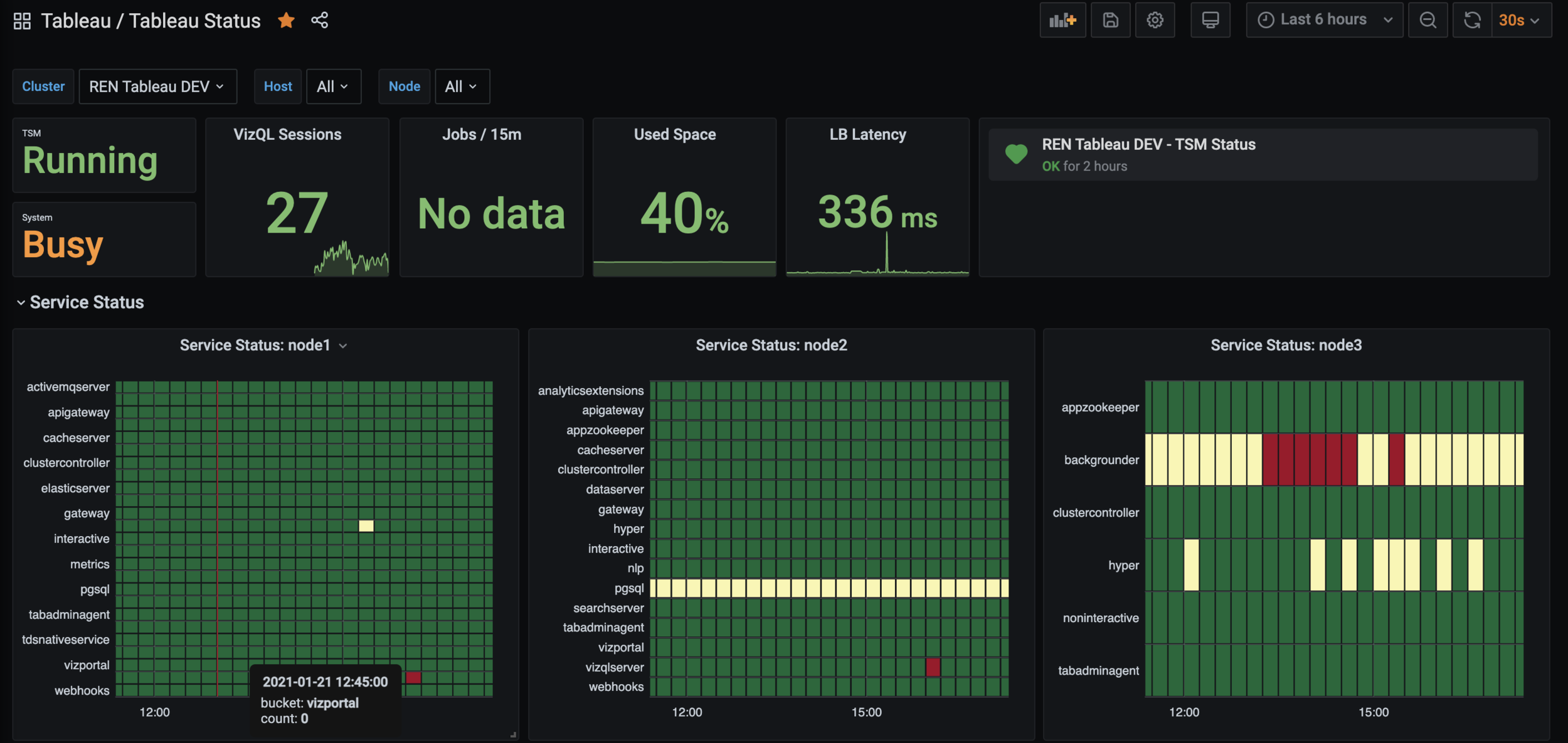Open the REN Tableau DEV cluster dropdown
The height and width of the screenshot is (743, 1568).
tap(157, 87)
